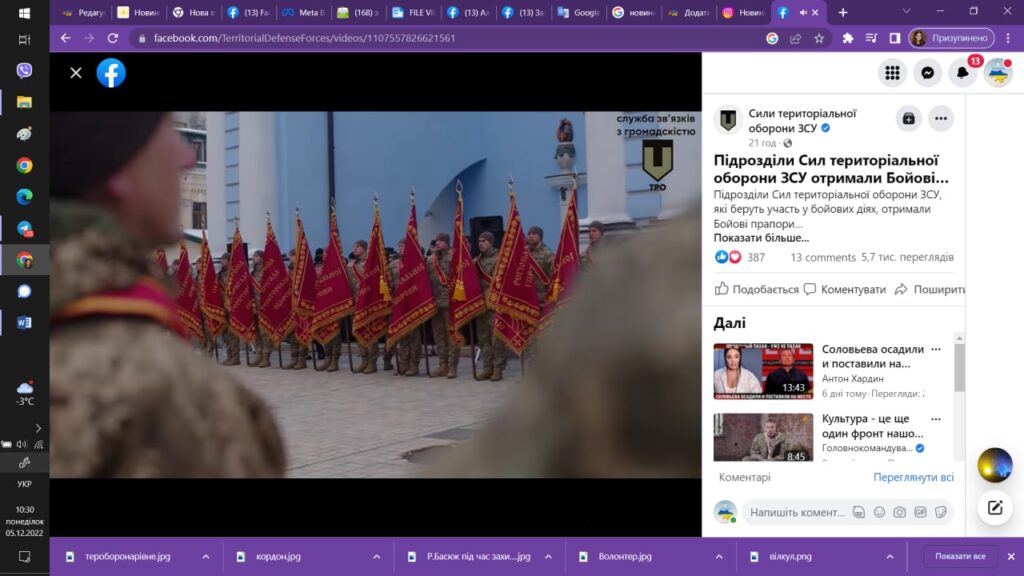Screen dimensions: 1024x576
Task: Type in the Напишіть коментар field
Action: click(x=797, y=512)
